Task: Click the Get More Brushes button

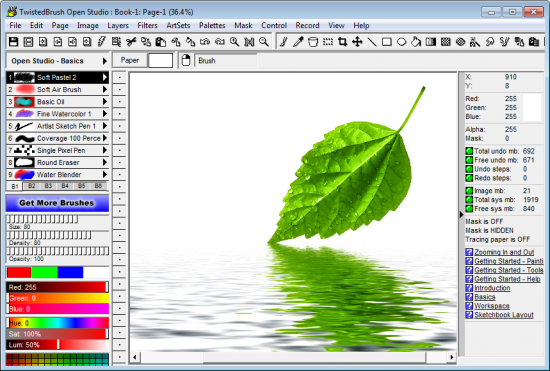Action: click(57, 203)
